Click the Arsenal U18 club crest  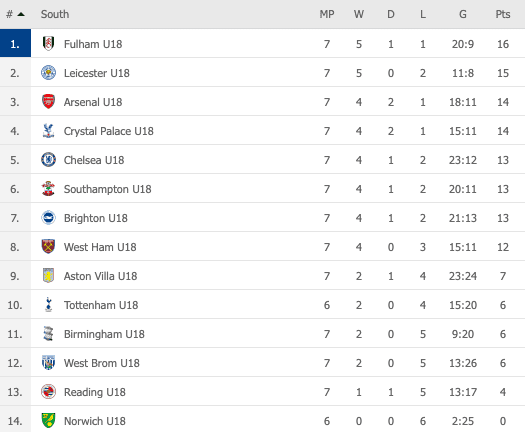coord(48,101)
